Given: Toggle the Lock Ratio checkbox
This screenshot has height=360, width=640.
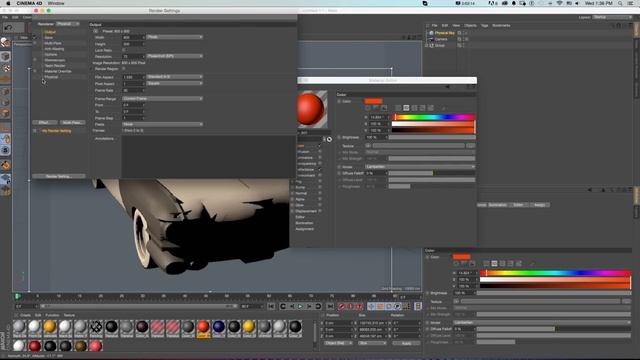Looking at the screenshot, I should tap(124, 50).
